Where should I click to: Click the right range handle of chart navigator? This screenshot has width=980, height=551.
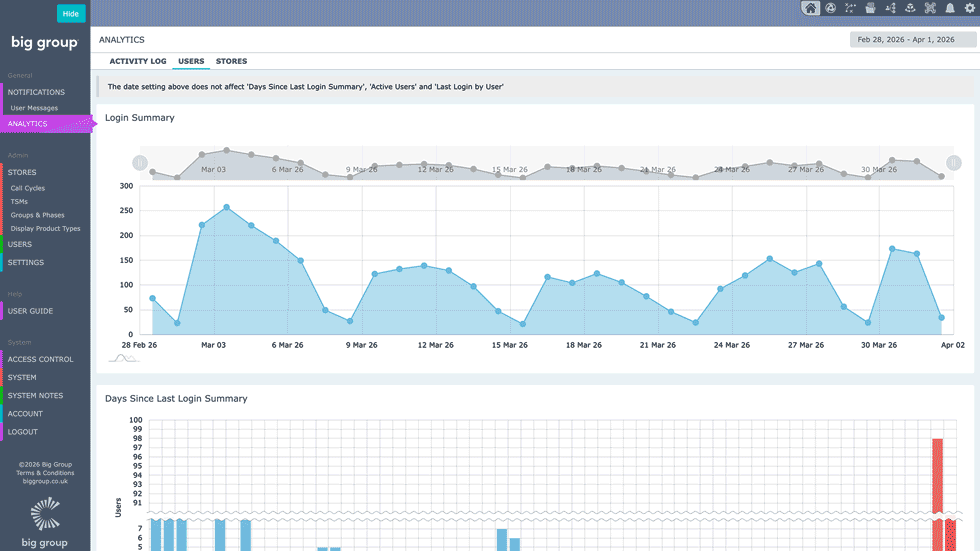click(954, 163)
